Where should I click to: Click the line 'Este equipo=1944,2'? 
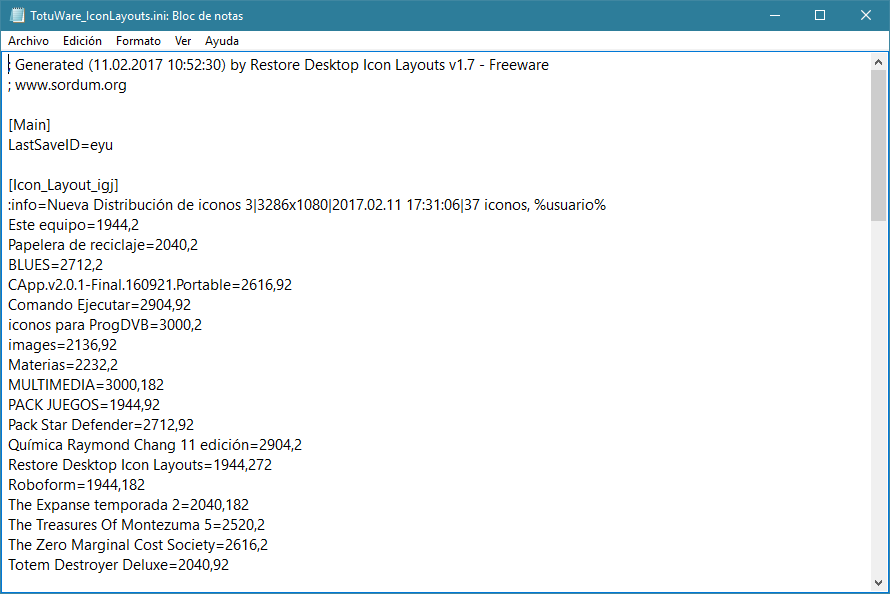(73, 225)
